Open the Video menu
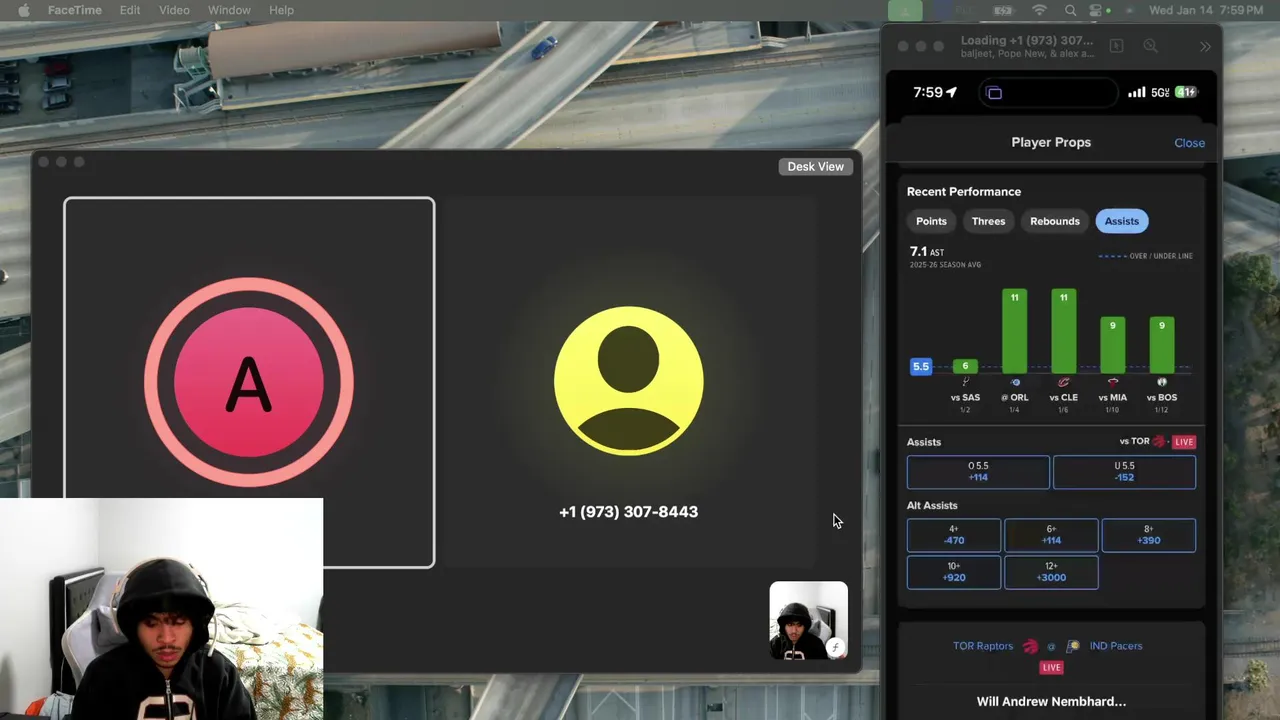Viewport: 1280px width, 720px height. pos(174,10)
